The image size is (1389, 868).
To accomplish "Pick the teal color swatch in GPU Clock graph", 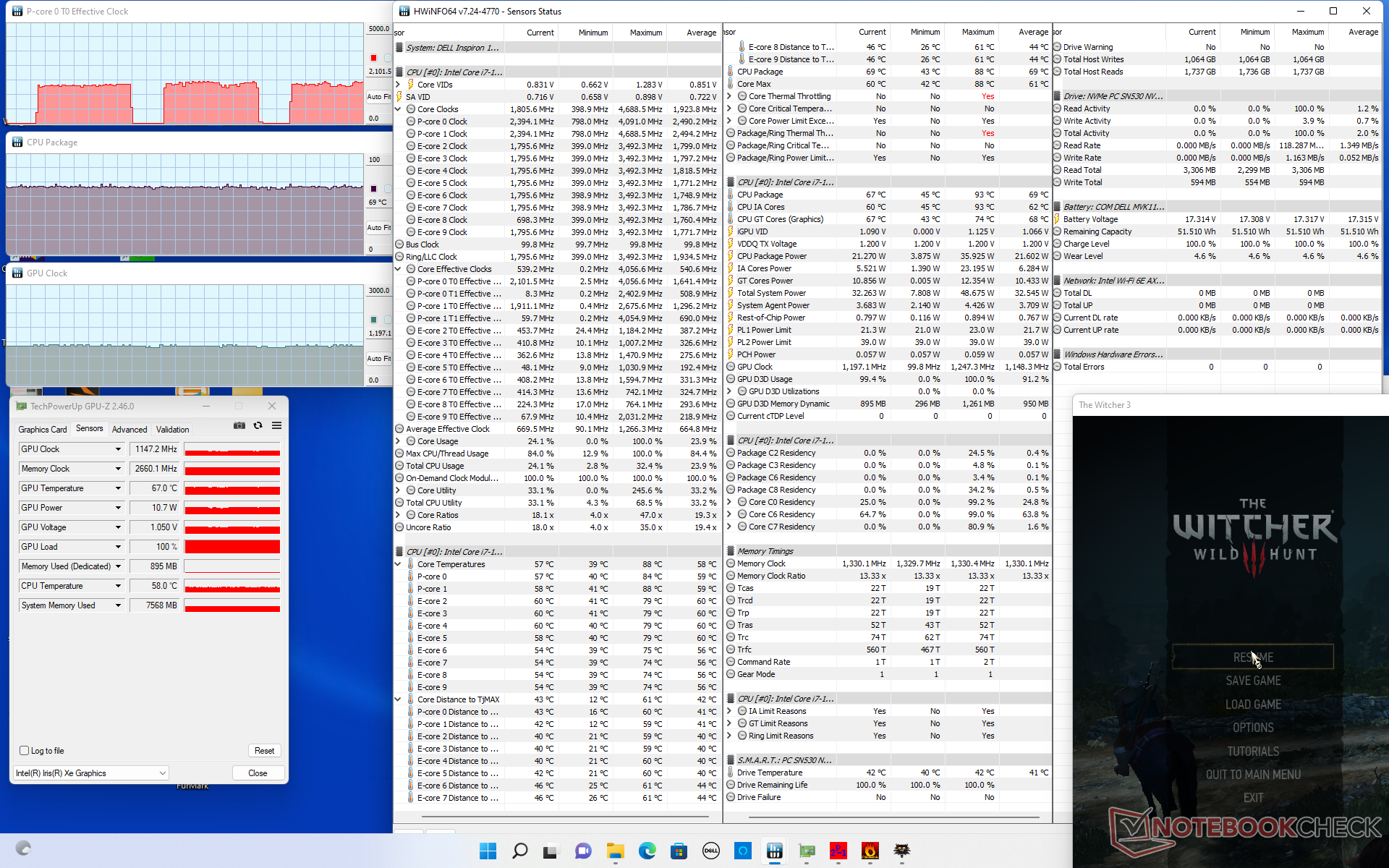I will (373, 320).
